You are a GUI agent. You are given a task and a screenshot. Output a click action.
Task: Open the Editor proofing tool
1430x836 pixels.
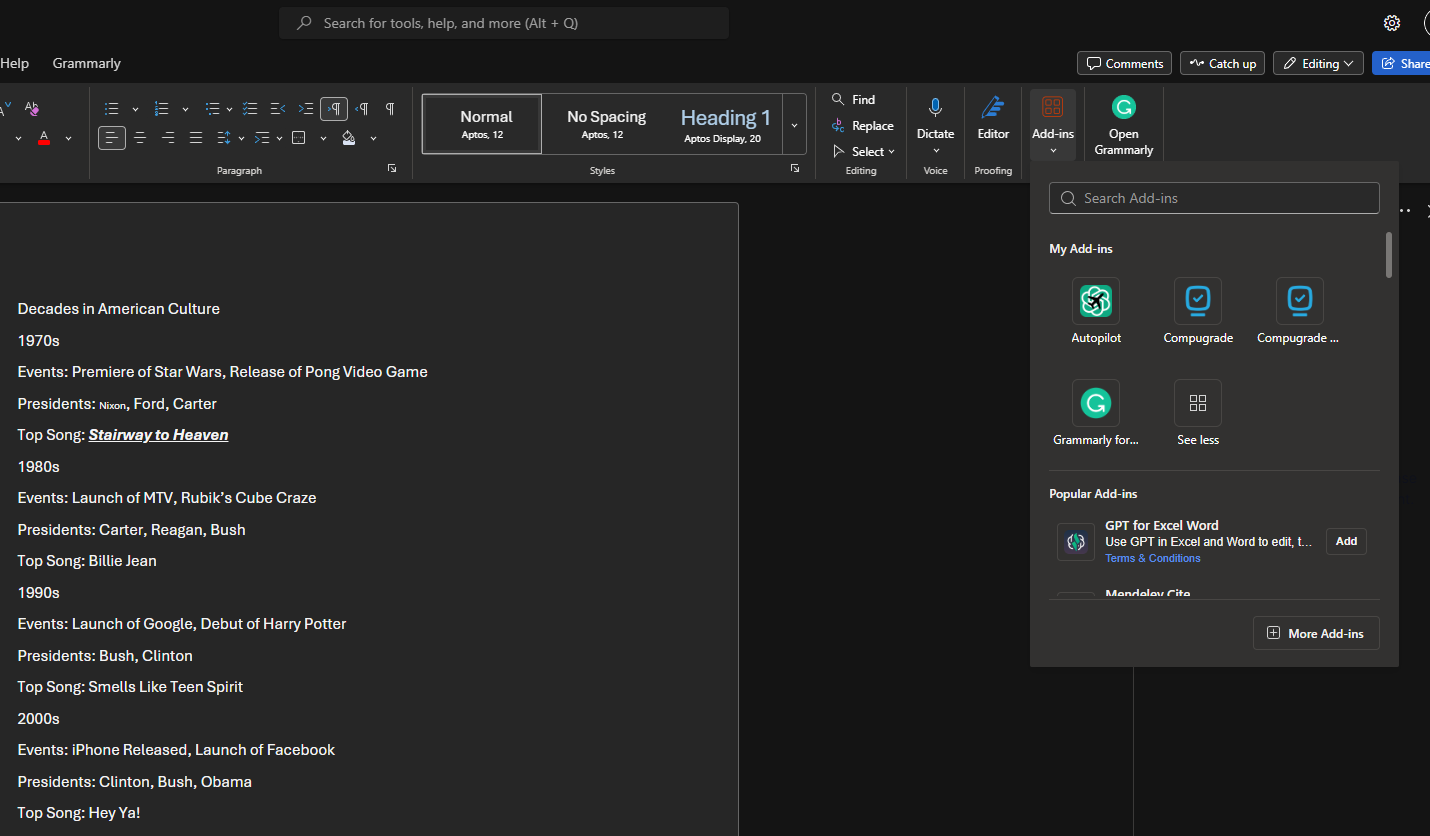coord(993,118)
